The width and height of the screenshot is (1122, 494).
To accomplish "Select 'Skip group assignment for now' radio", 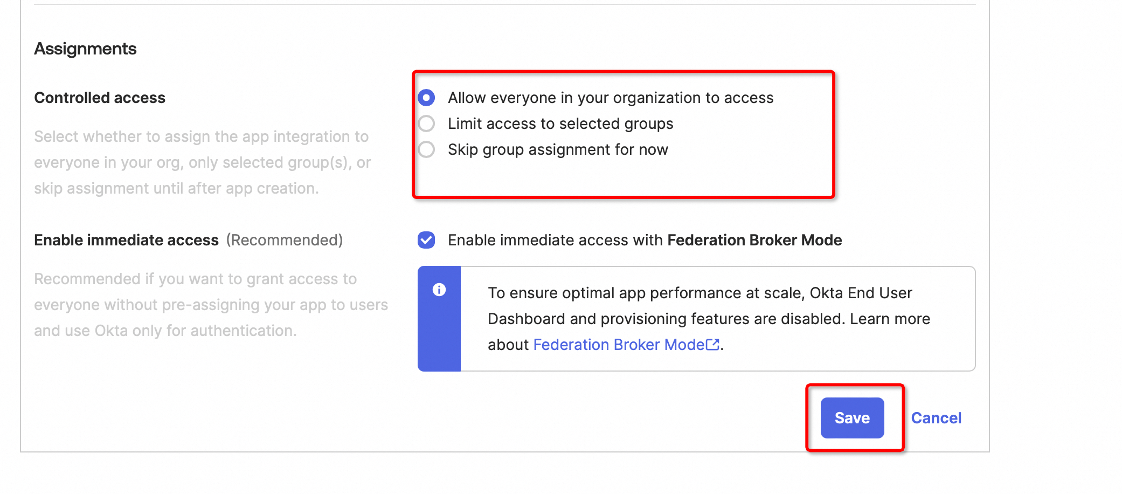I will click(x=427, y=150).
